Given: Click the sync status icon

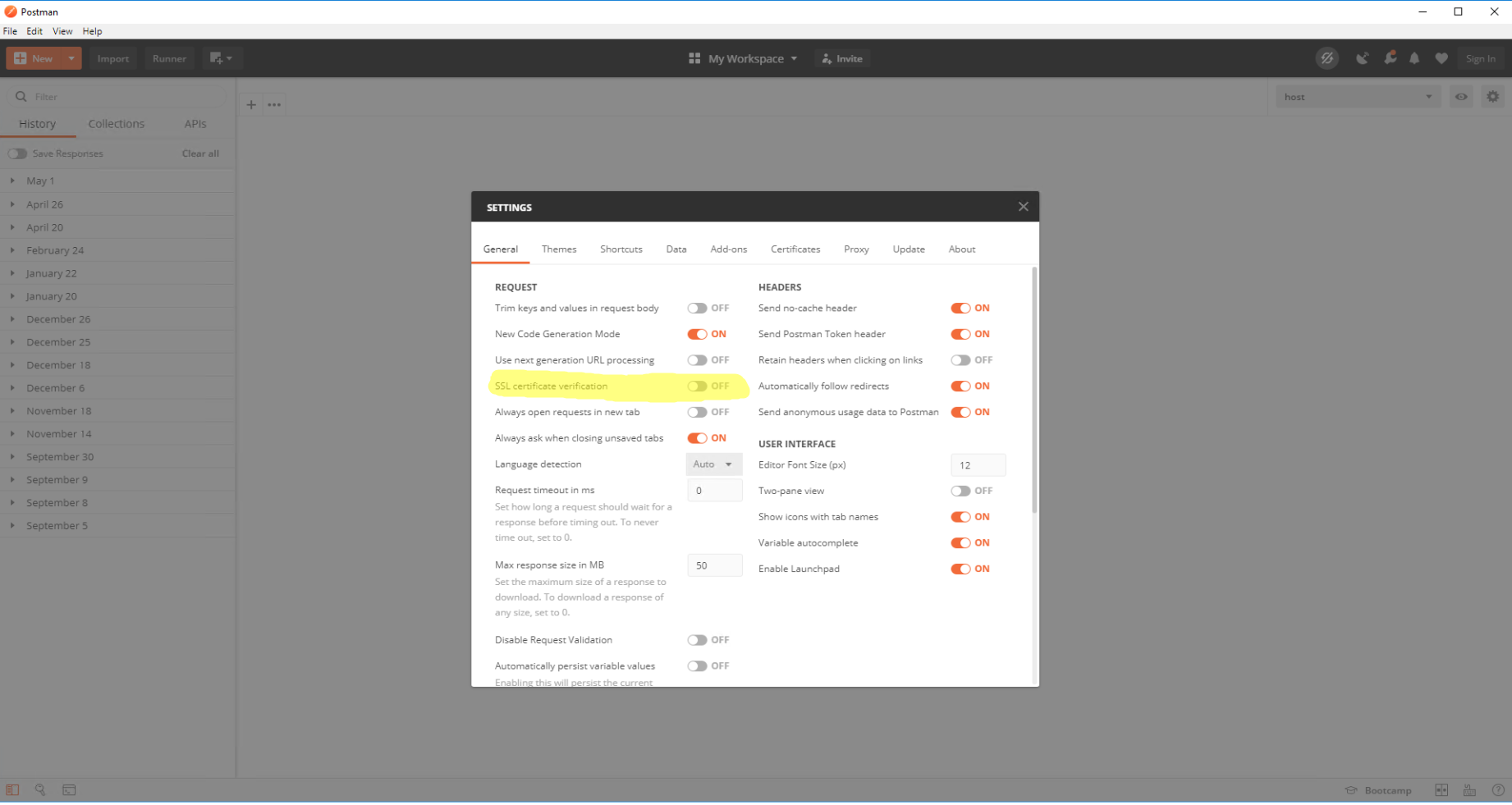Looking at the screenshot, I should click(1326, 58).
